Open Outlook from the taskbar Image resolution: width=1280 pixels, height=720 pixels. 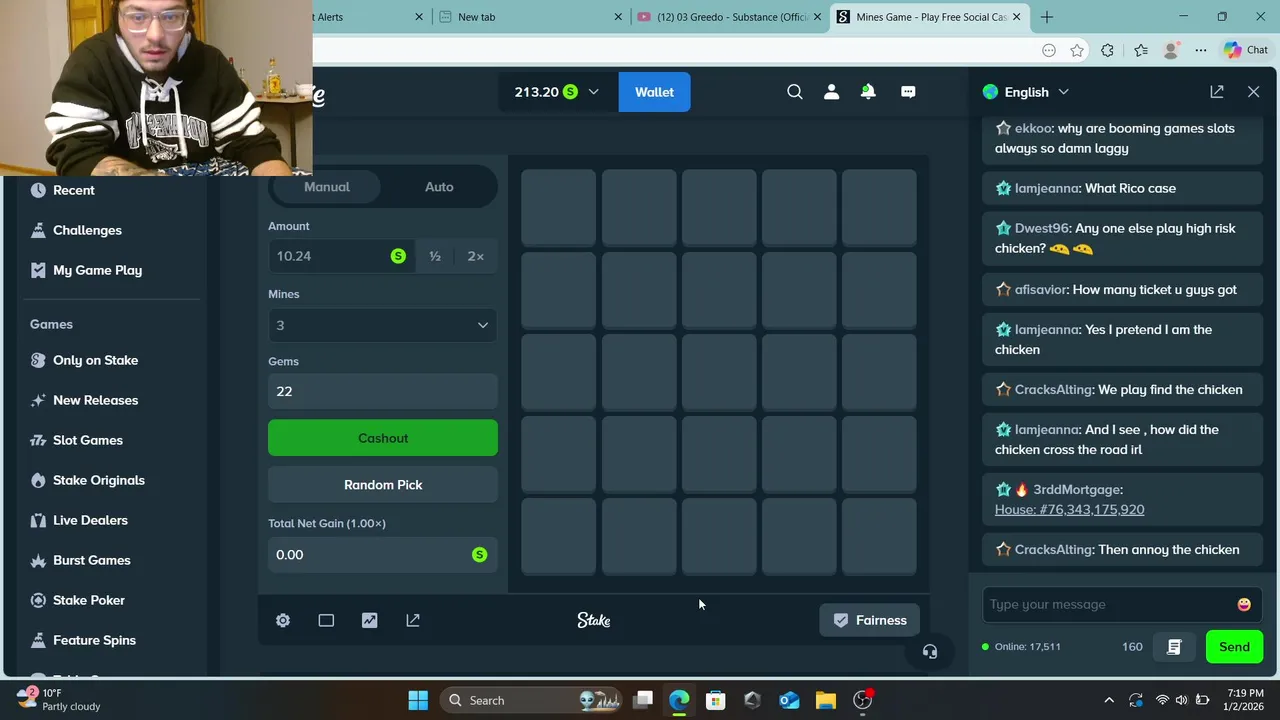coord(789,700)
